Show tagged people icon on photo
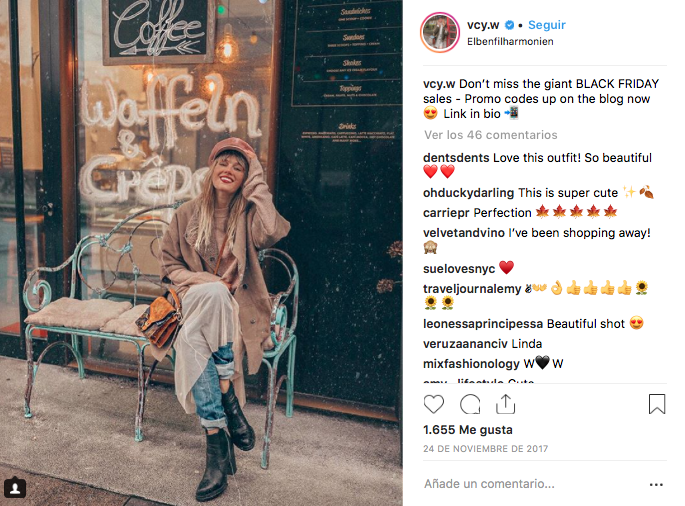 (15, 488)
